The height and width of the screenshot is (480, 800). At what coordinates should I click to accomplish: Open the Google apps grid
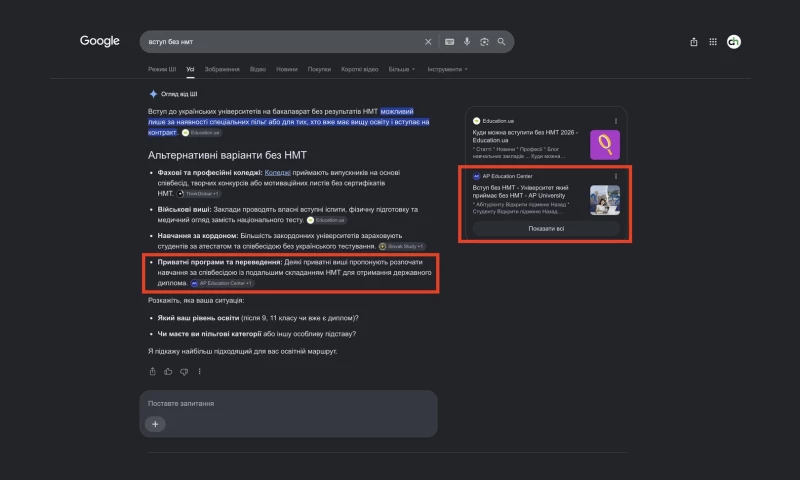click(713, 42)
